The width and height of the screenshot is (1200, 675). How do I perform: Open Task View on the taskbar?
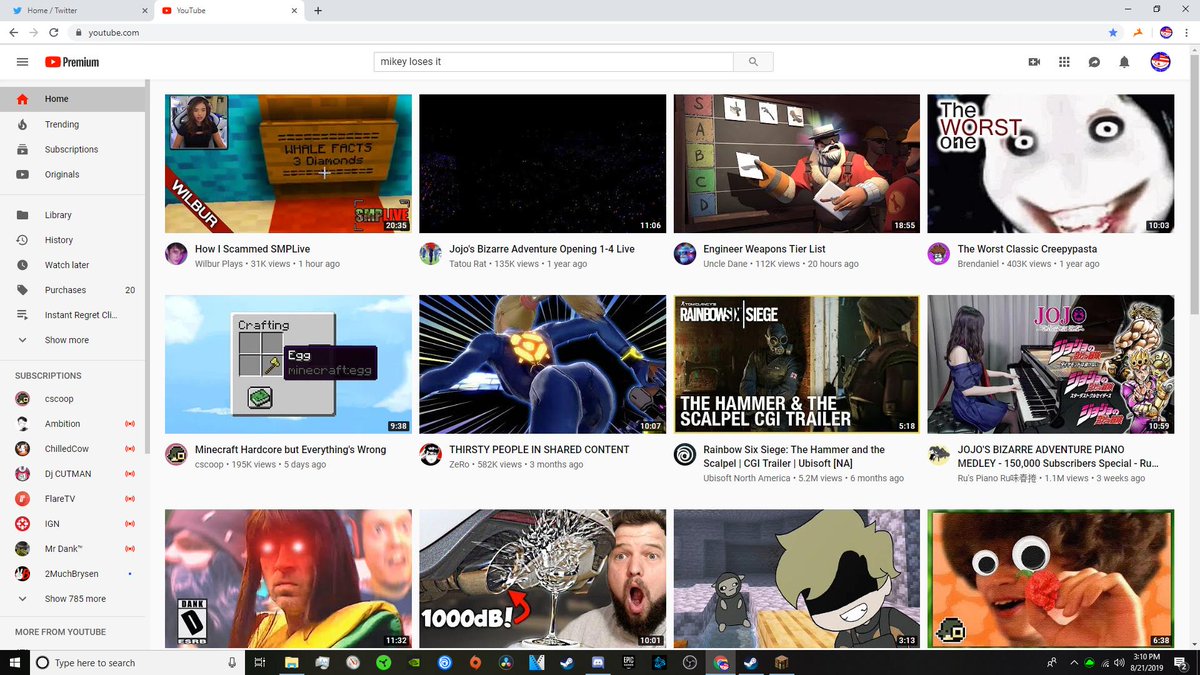tap(259, 662)
